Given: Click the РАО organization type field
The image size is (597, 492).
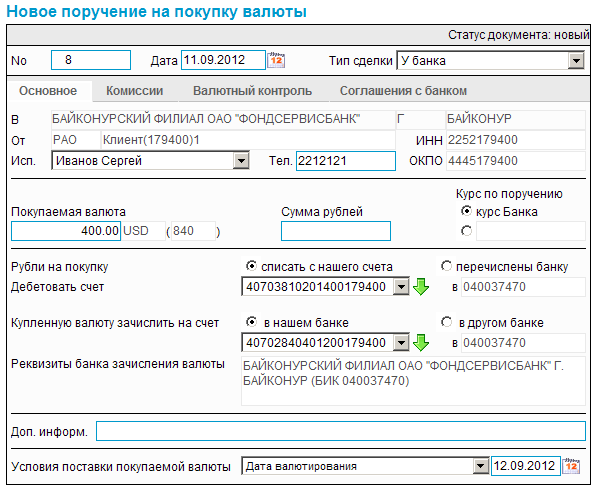Looking at the screenshot, I should coord(75,140).
